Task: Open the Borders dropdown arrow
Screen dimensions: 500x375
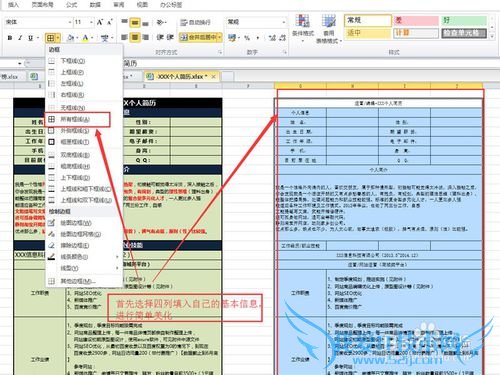Action: pos(58,38)
